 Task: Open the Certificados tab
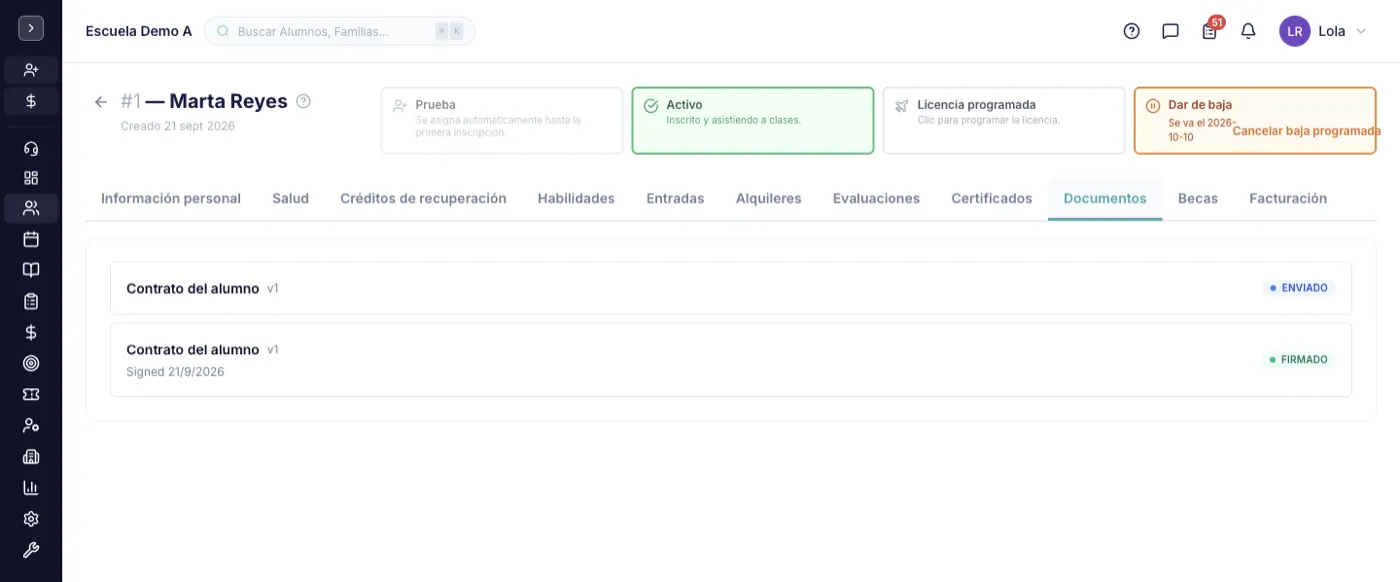[992, 198]
